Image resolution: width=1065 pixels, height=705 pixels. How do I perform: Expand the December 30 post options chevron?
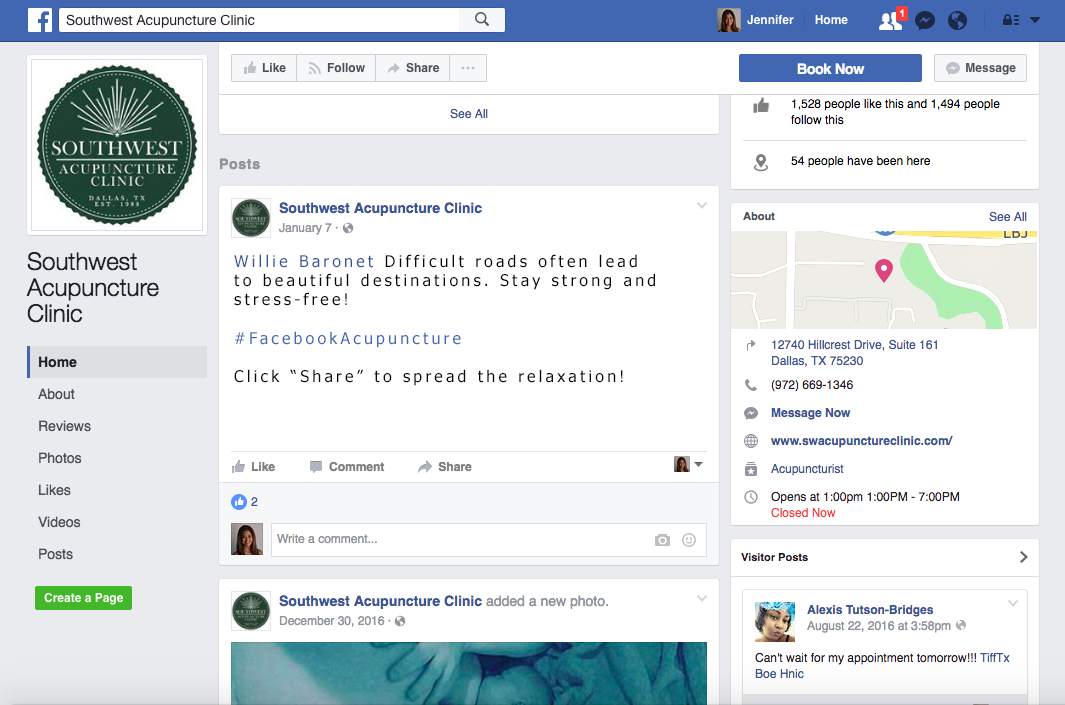(x=702, y=598)
